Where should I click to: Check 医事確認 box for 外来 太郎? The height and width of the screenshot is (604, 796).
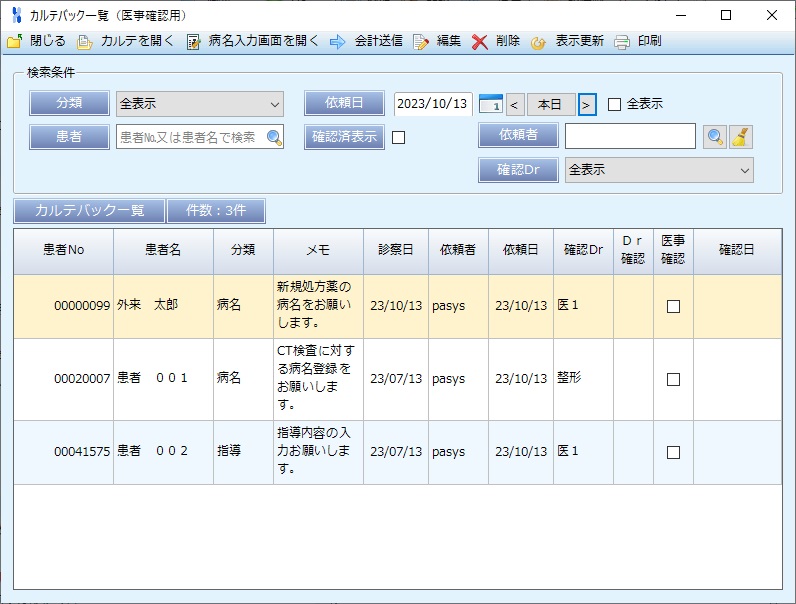coord(673,306)
